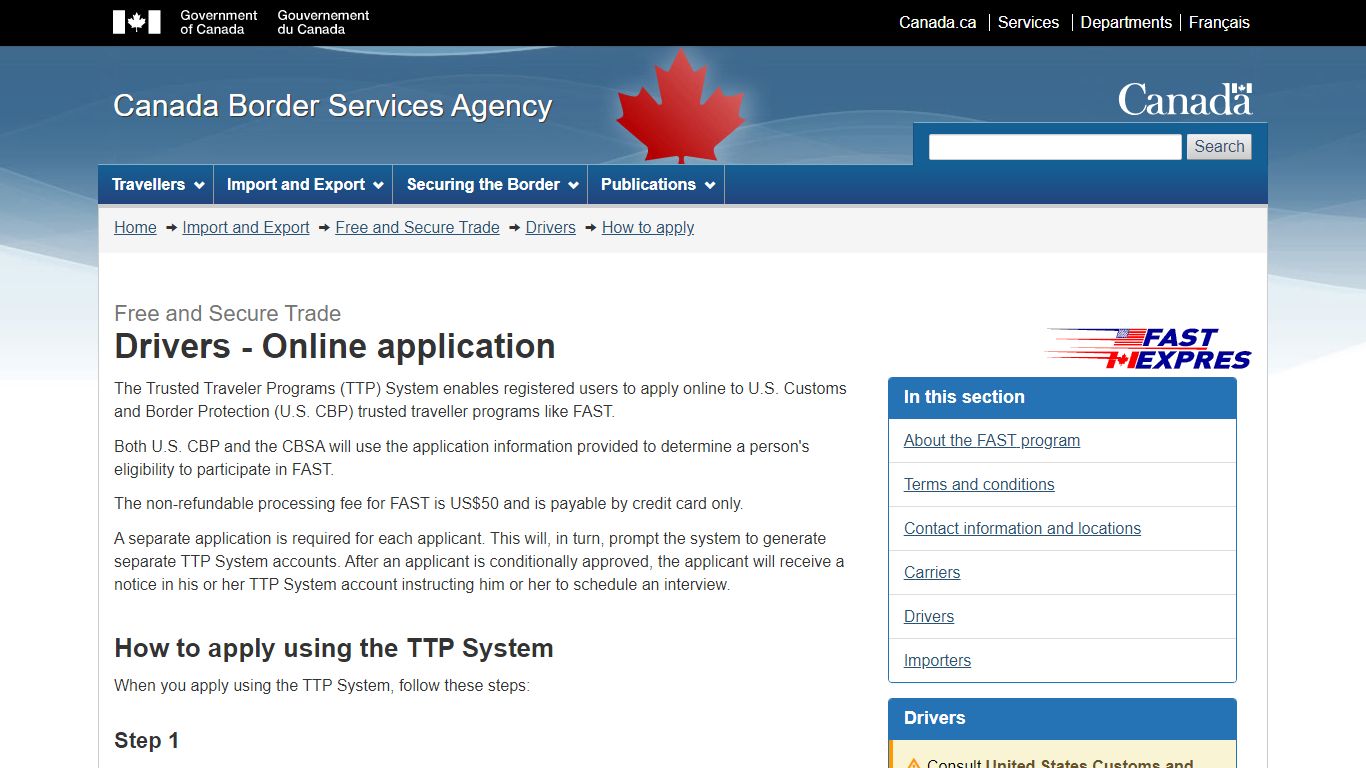Open Carriers link in section menu
The image size is (1366, 768).
pyautogui.click(x=932, y=573)
